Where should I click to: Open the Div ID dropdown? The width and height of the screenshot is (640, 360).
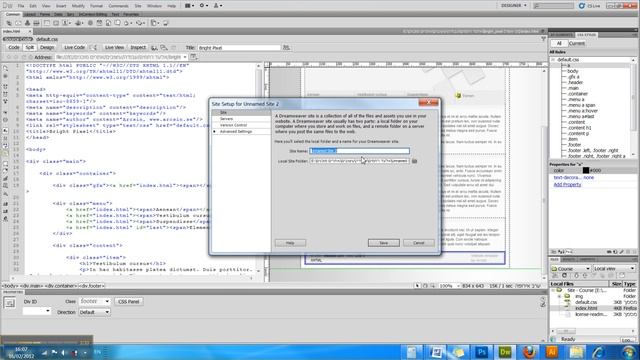pyautogui.click(x=37, y=311)
